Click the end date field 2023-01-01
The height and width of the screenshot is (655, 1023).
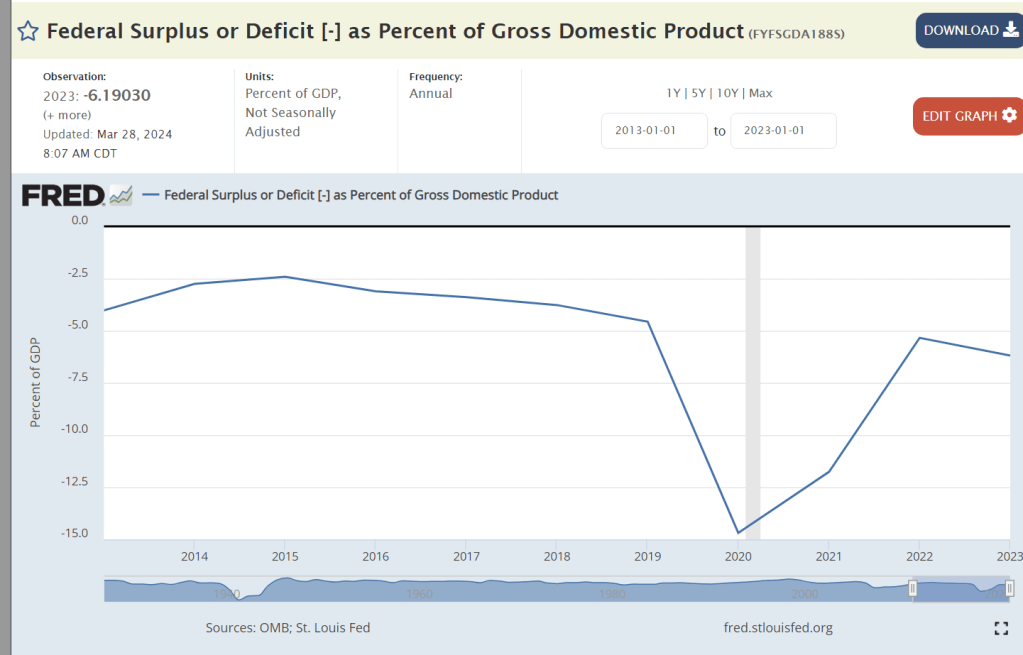(x=783, y=131)
